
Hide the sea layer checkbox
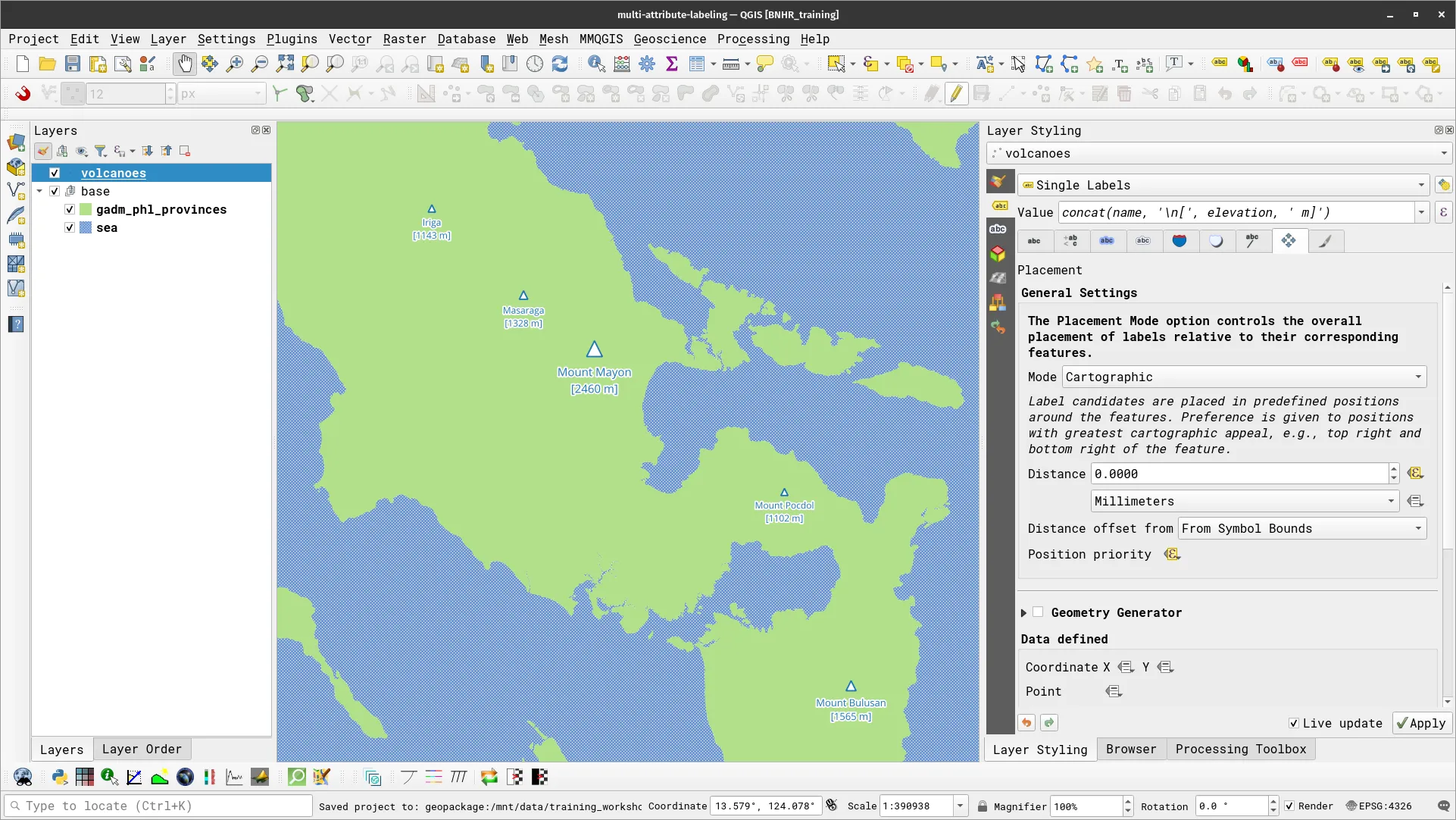coord(70,227)
